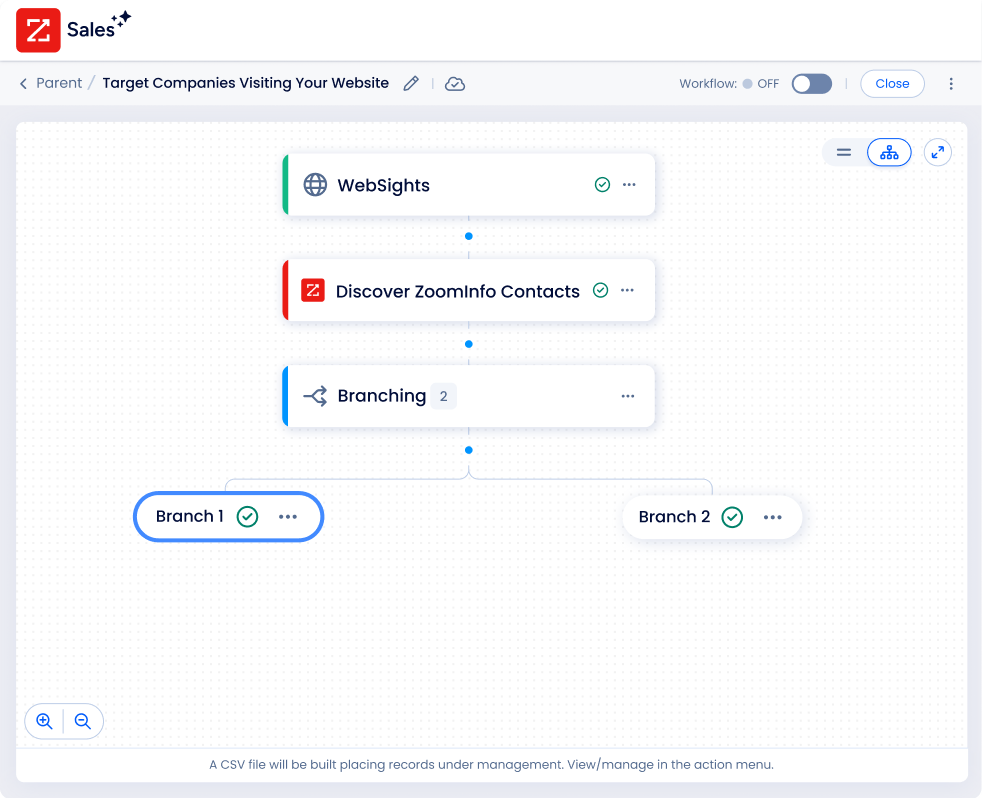982x798 pixels.
Task: Click the CSV file info message
Action: click(492, 764)
